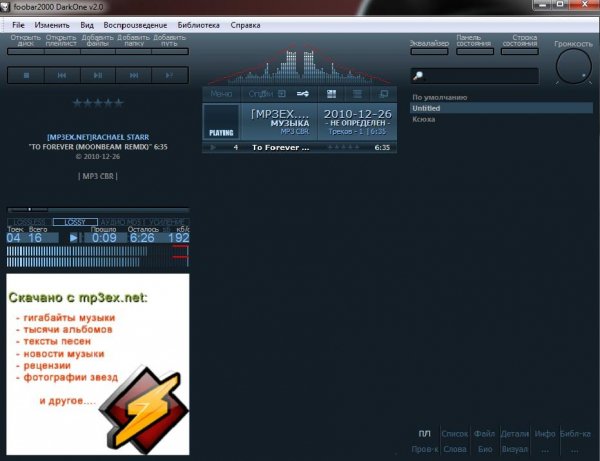Screen dimensions: 600x461
Task: Switch to the Визуал tab
Action: click(515, 449)
